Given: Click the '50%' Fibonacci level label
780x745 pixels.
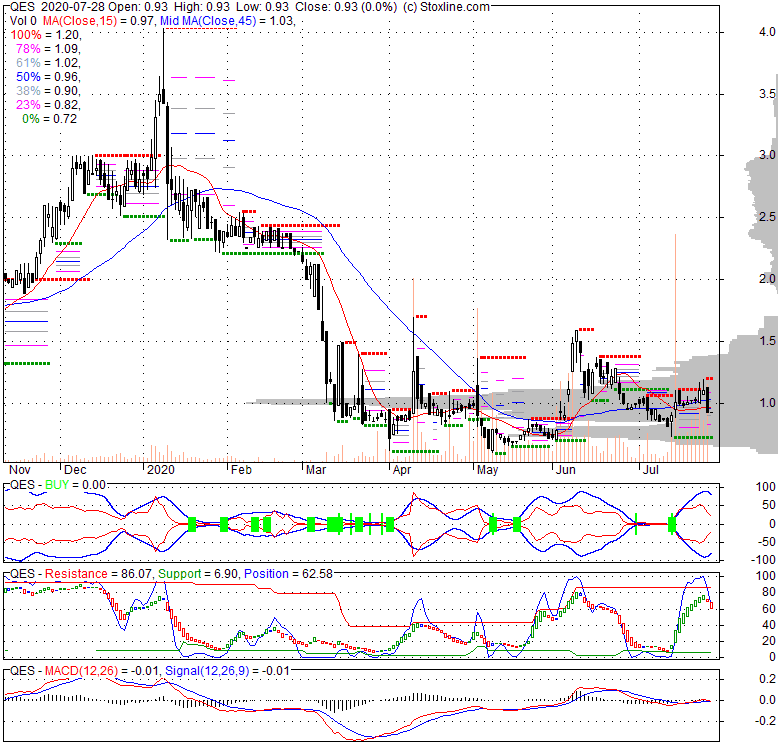Looking at the screenshot, I should pos(28,77).
